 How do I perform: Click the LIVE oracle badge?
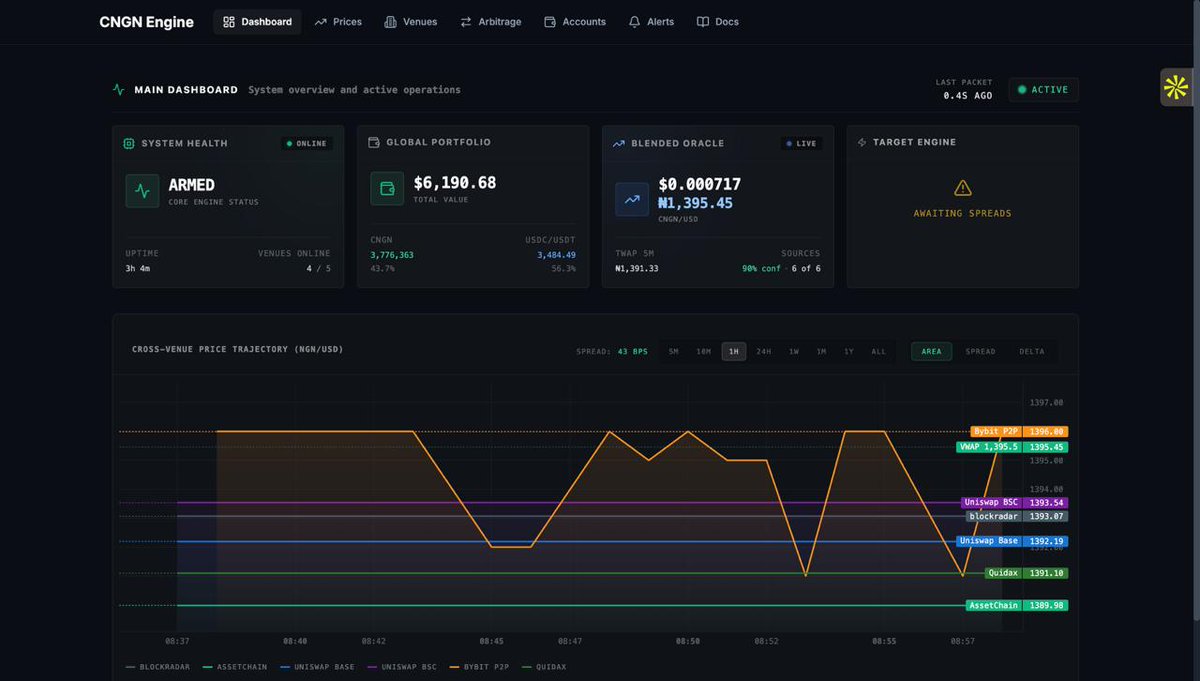coord(801,144)
